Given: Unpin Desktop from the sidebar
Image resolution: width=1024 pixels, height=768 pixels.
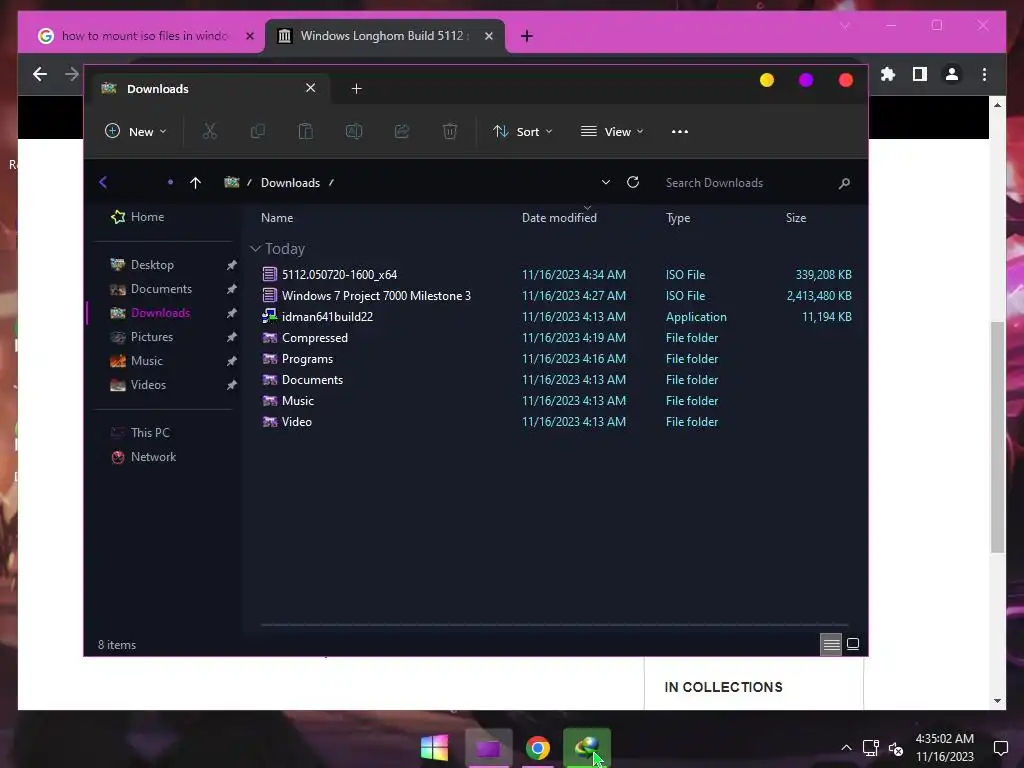Looking at the screenshot, I should [x=231, y=265].
